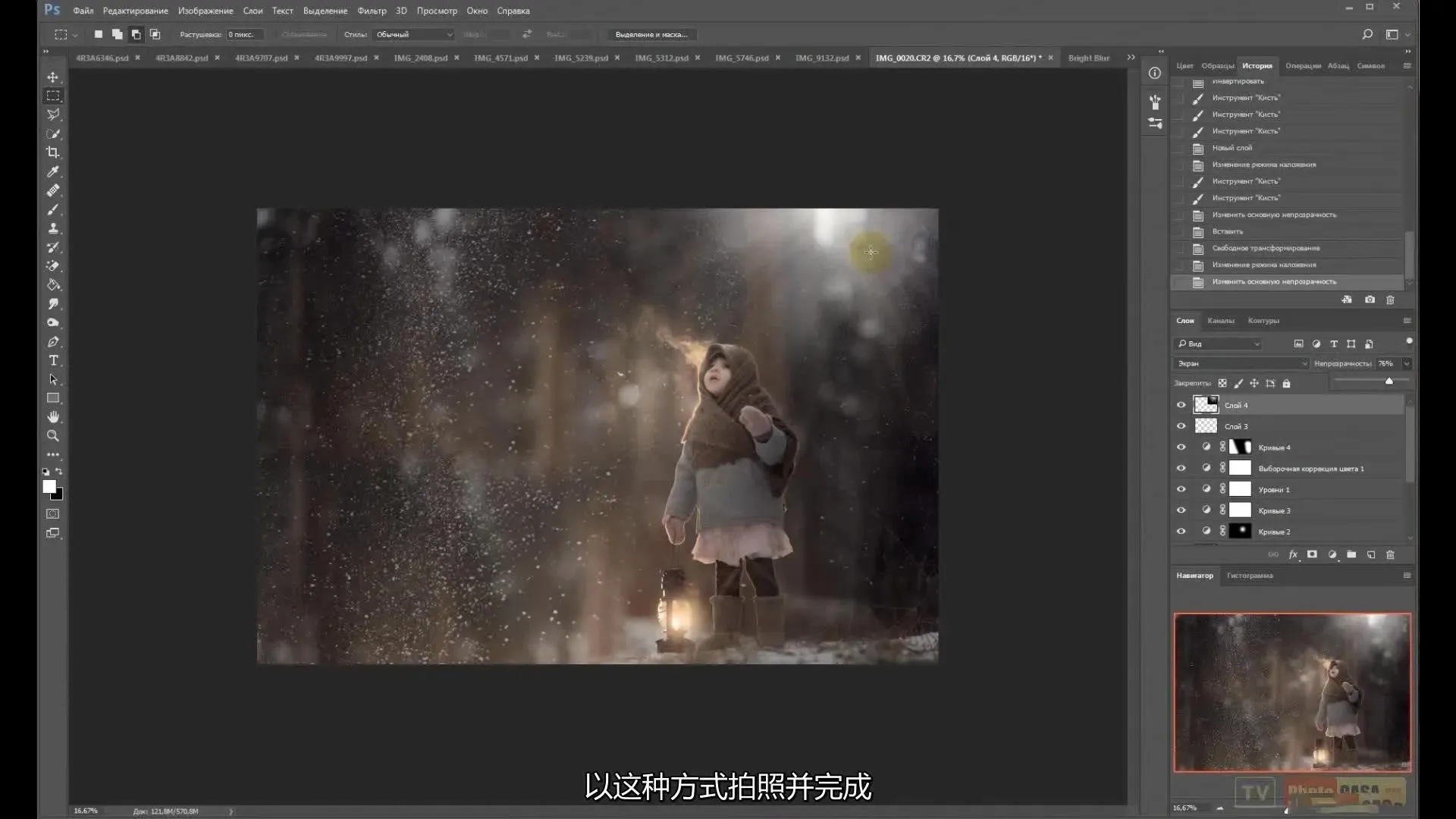
Task: Delete layer using Layers panel trash icon
Action: [x=1390, y=555]
